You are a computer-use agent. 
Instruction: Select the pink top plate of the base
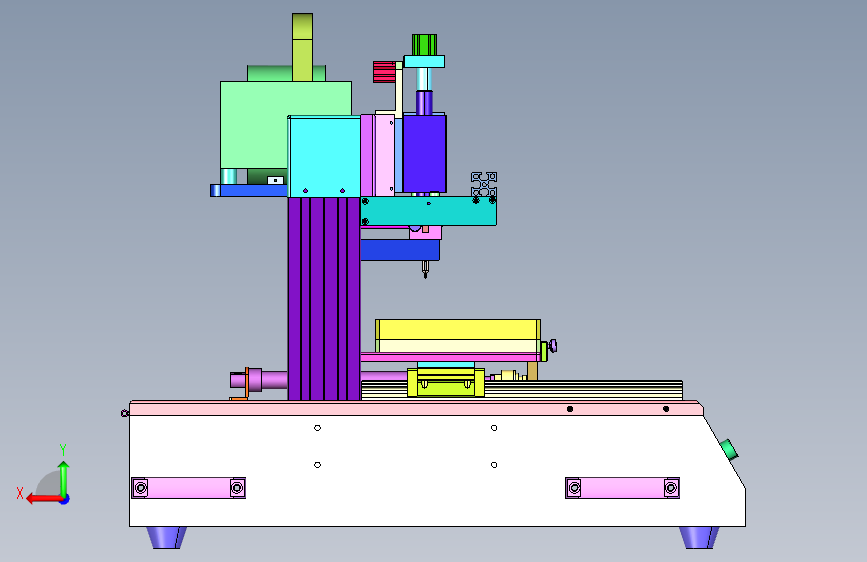[416, 409]
